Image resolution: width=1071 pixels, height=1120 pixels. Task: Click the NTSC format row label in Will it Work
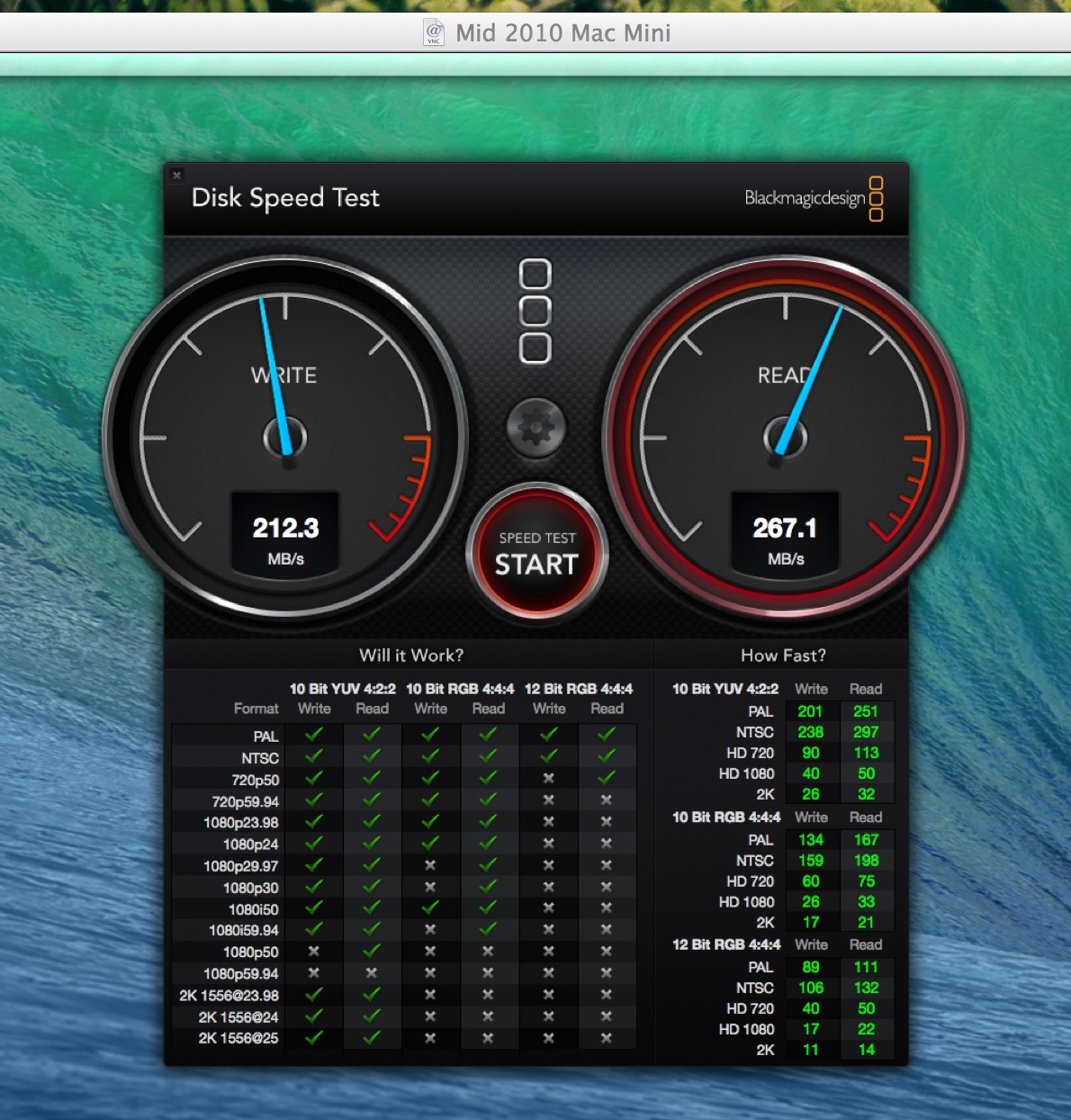pyautogui.click(x=260, y=758)
